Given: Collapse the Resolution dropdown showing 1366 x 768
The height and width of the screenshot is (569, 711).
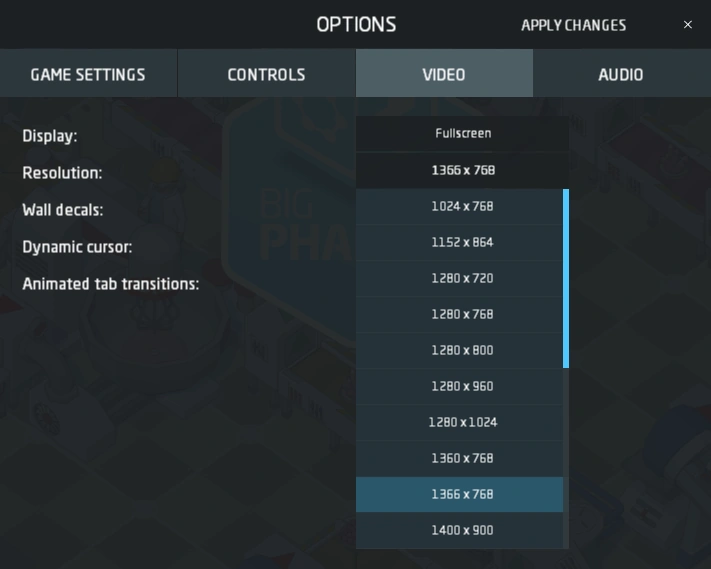Looking at the screenshot, I should 463,171.
